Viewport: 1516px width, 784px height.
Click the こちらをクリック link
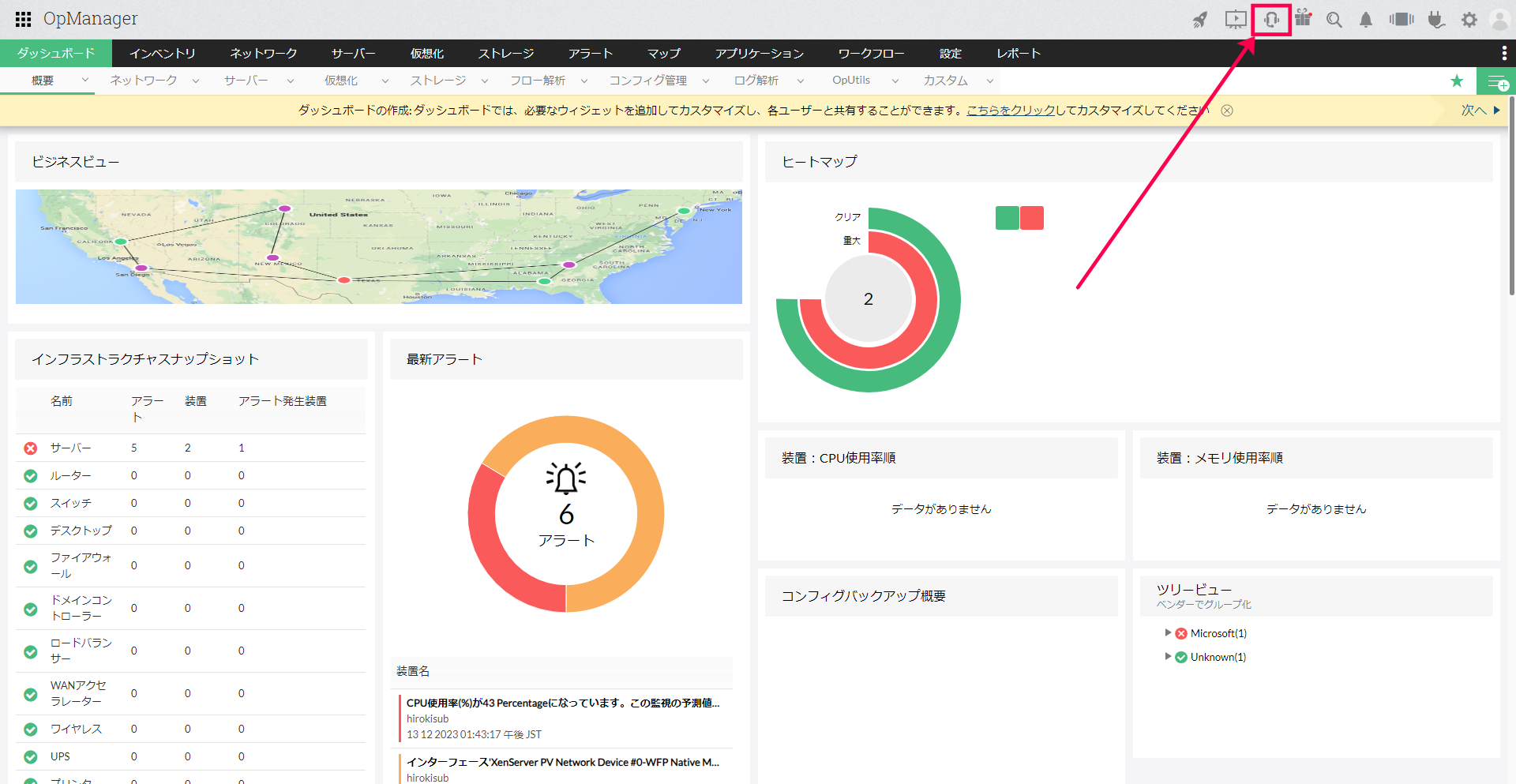coord(1011,111)
